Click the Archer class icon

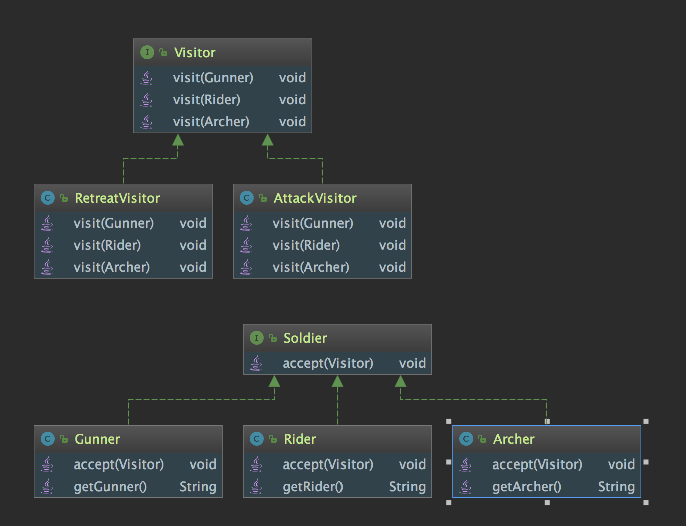point(466,439)
